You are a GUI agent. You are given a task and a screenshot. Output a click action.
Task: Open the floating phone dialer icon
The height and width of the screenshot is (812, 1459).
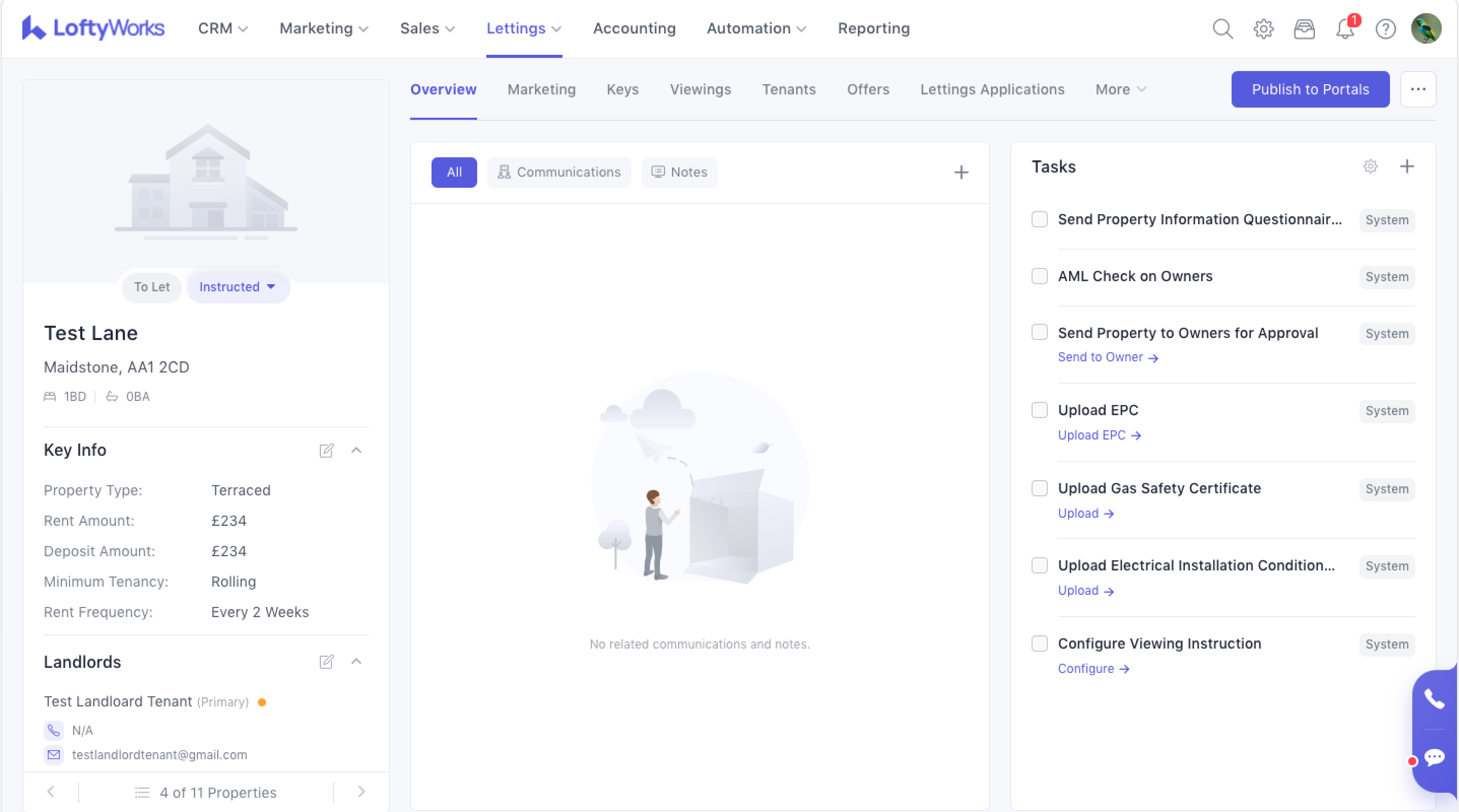[x=1434, y=699]
